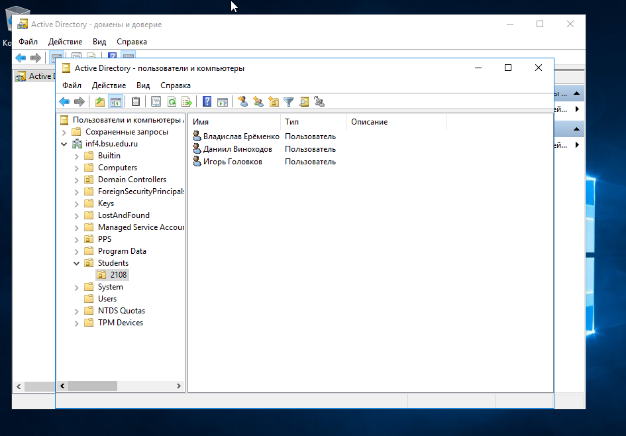This screenshot has height=436, width=626.
Task: Open Help with the blue question mark icon
Action: click(207, 102)
